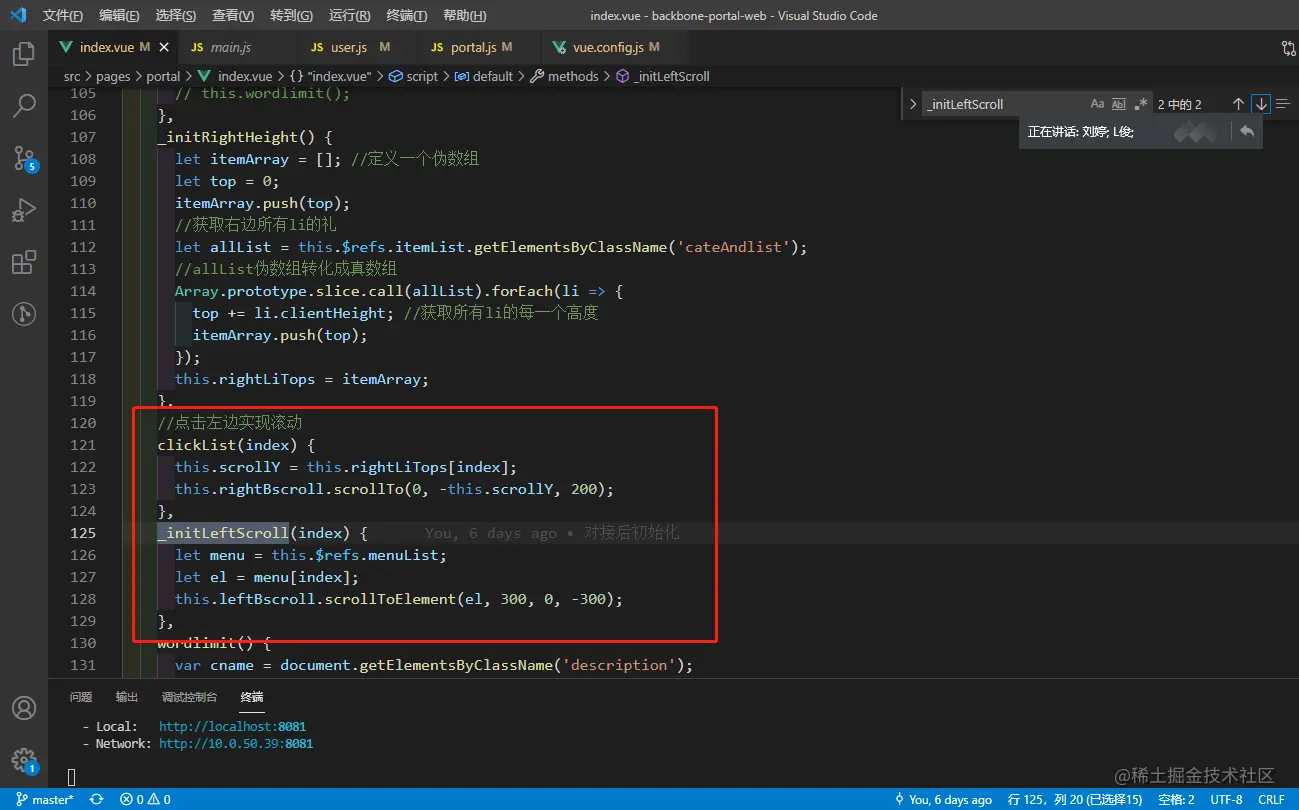Open the index.vue file breadcrumb
The height and width of the screenshot is (810, 1299).
236,76
